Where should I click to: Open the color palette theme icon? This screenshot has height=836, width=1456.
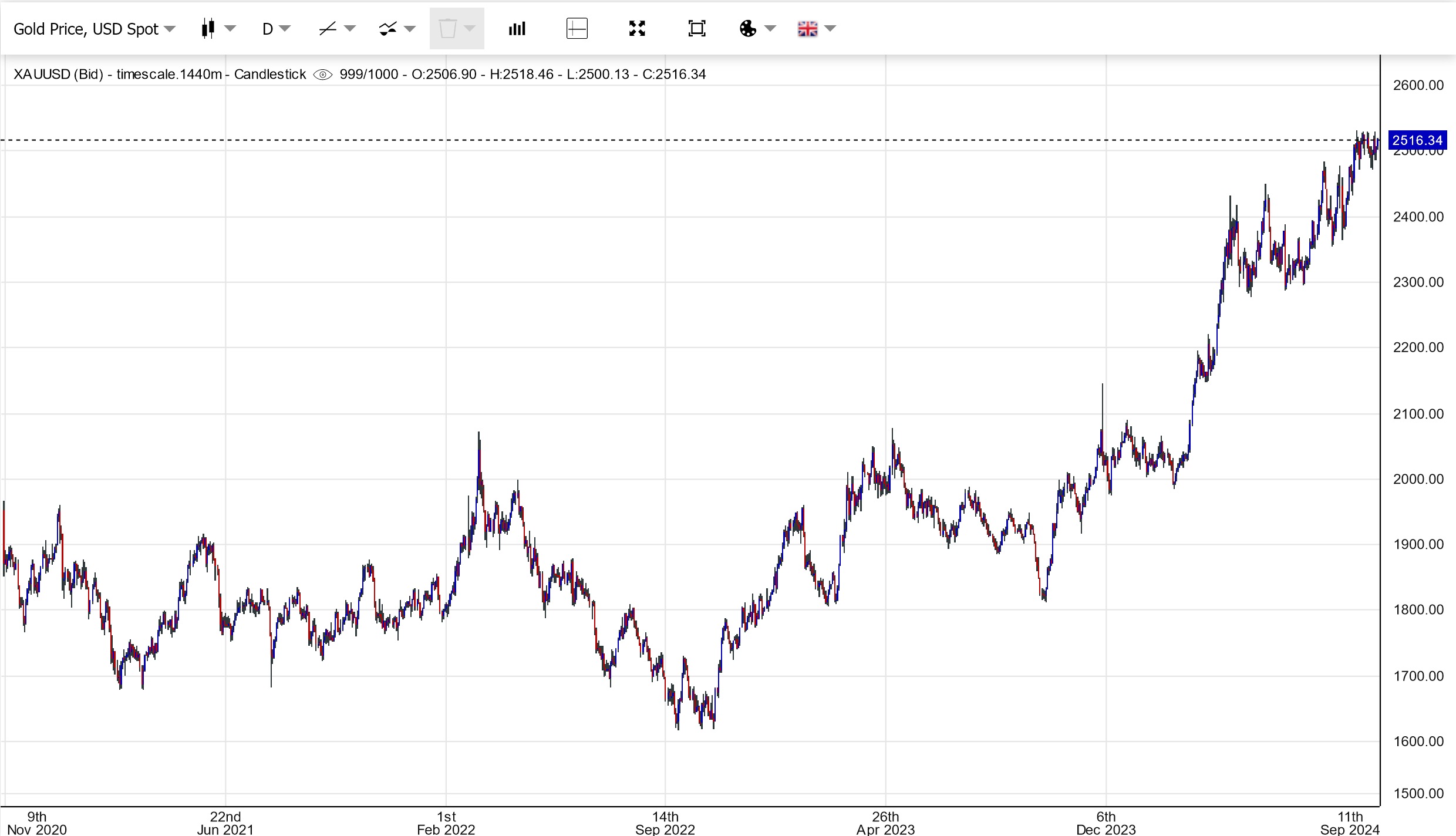click(x=748, y=28)
